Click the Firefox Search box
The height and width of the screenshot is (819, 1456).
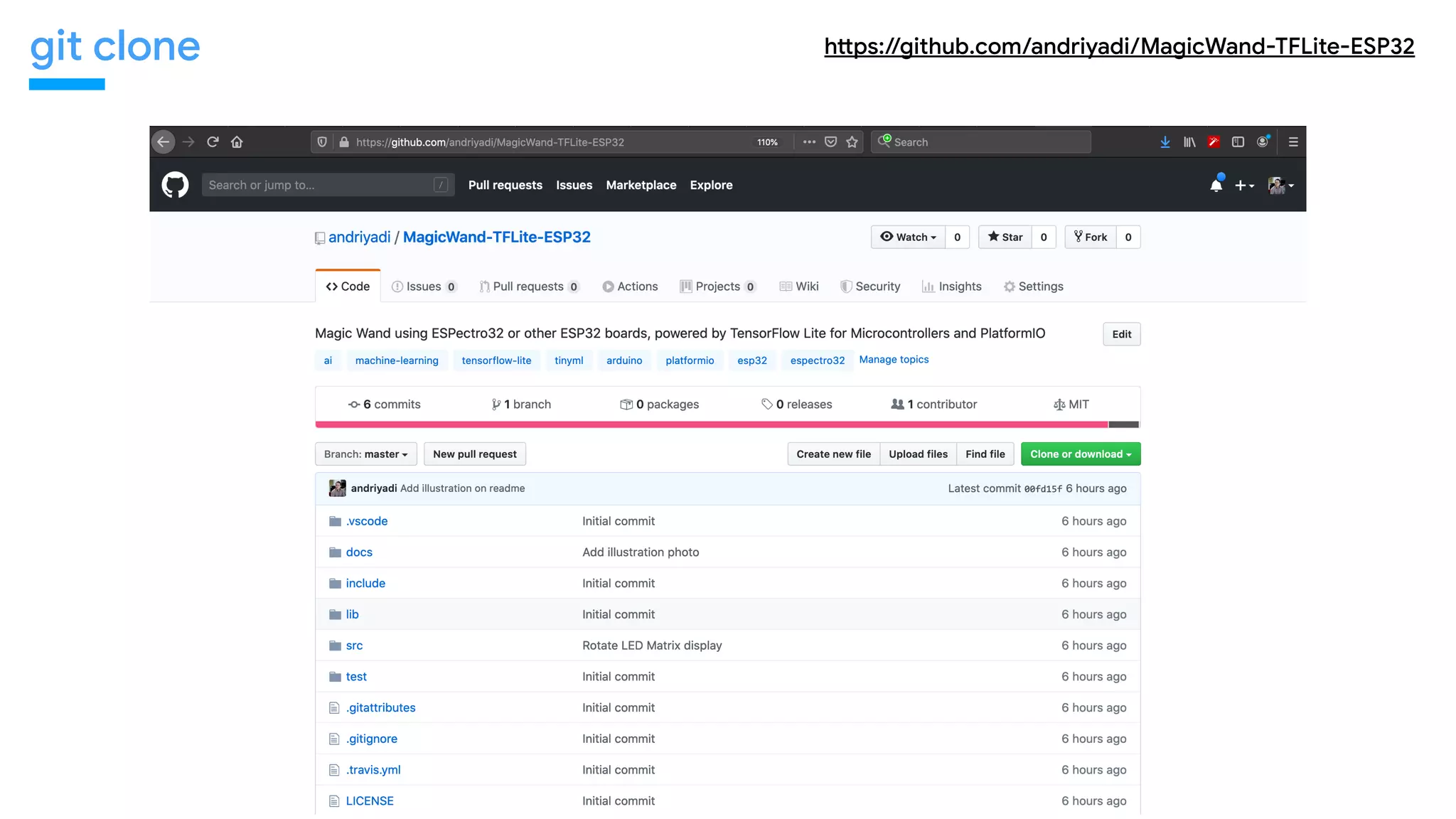[x=981, y=141]
